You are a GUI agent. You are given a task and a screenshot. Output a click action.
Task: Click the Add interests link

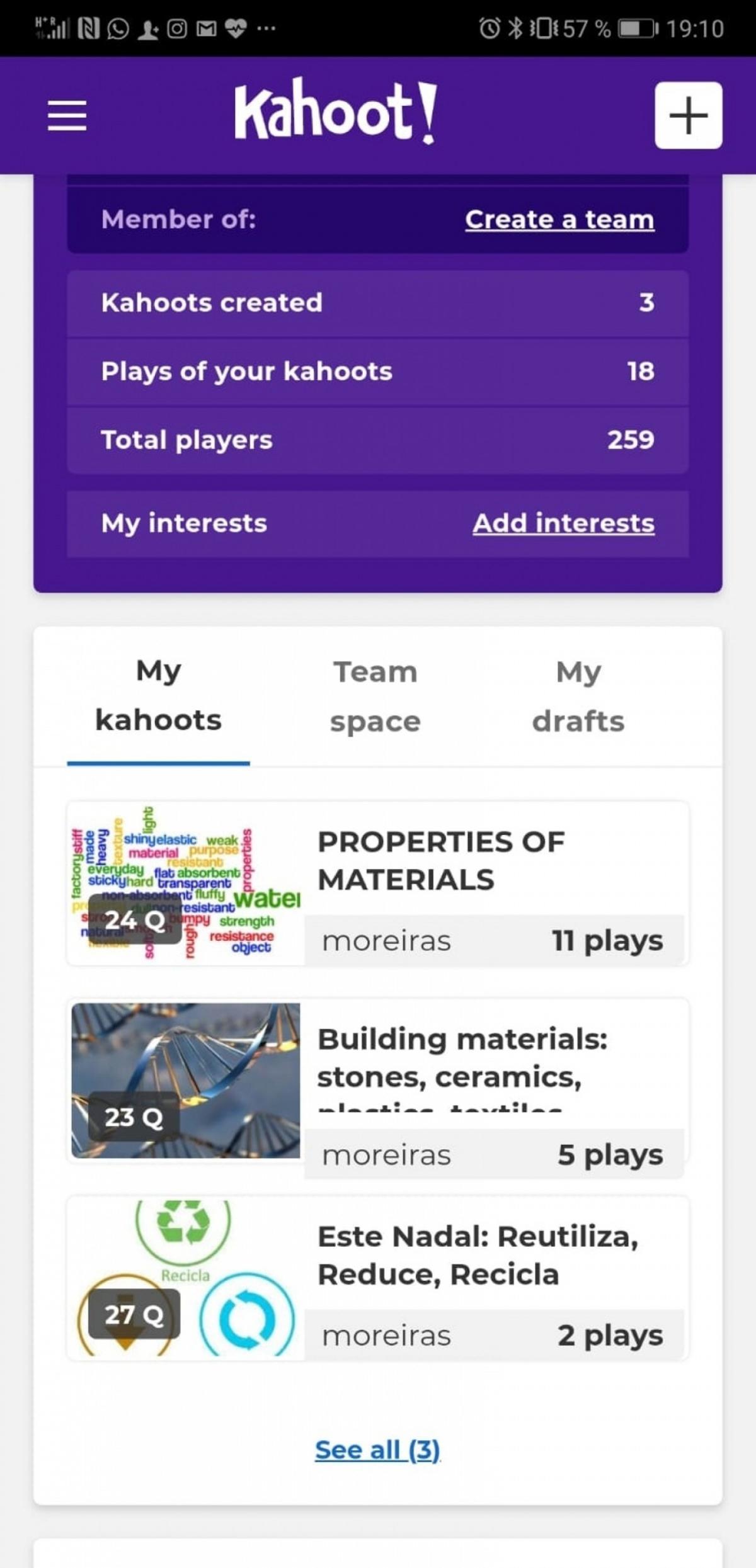click(x=563, y=523)
